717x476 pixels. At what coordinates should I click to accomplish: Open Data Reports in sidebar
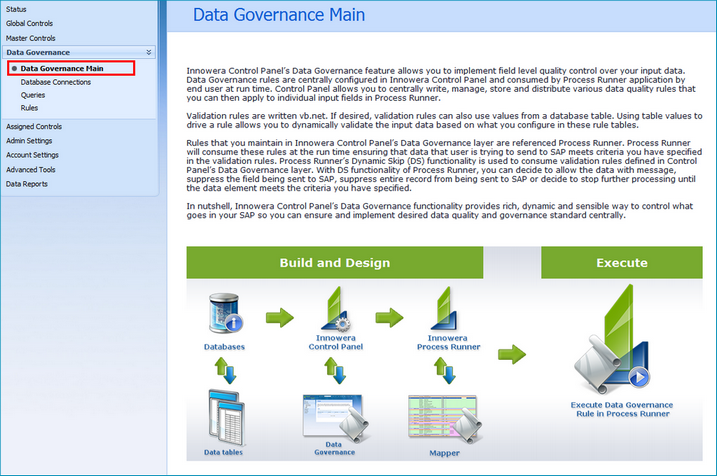[27, 184]
